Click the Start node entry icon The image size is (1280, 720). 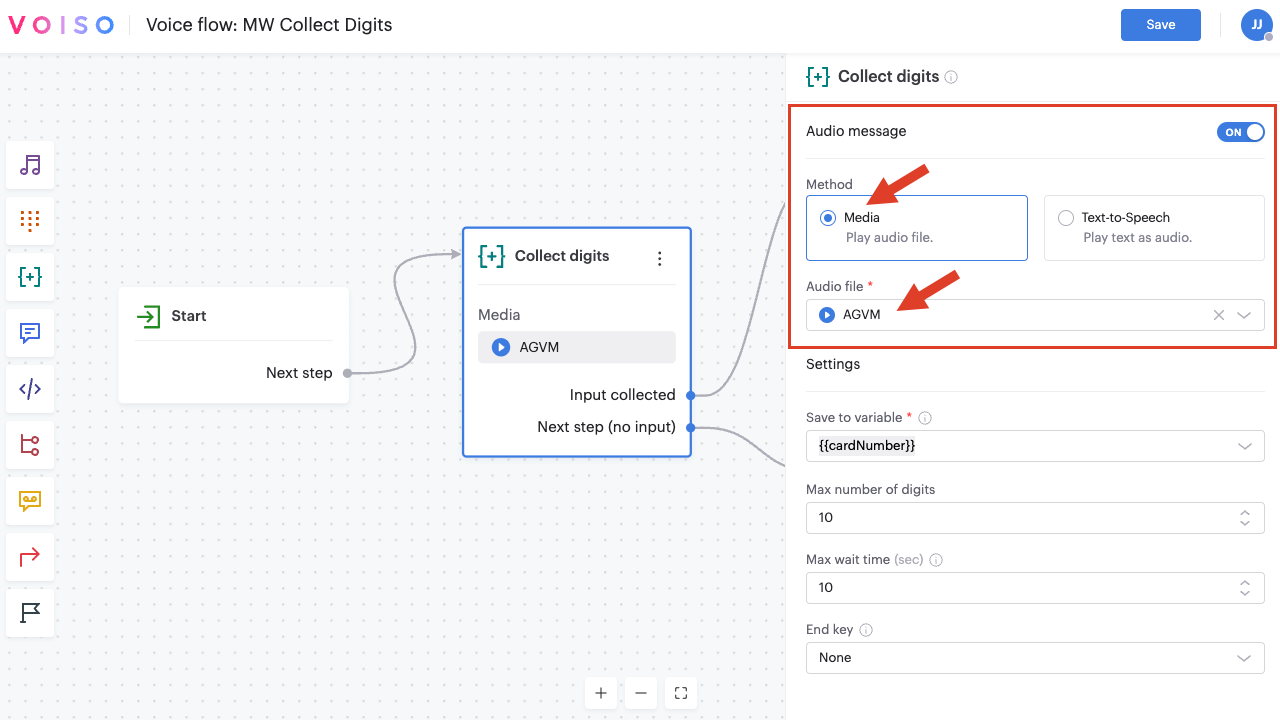[148, 316]
